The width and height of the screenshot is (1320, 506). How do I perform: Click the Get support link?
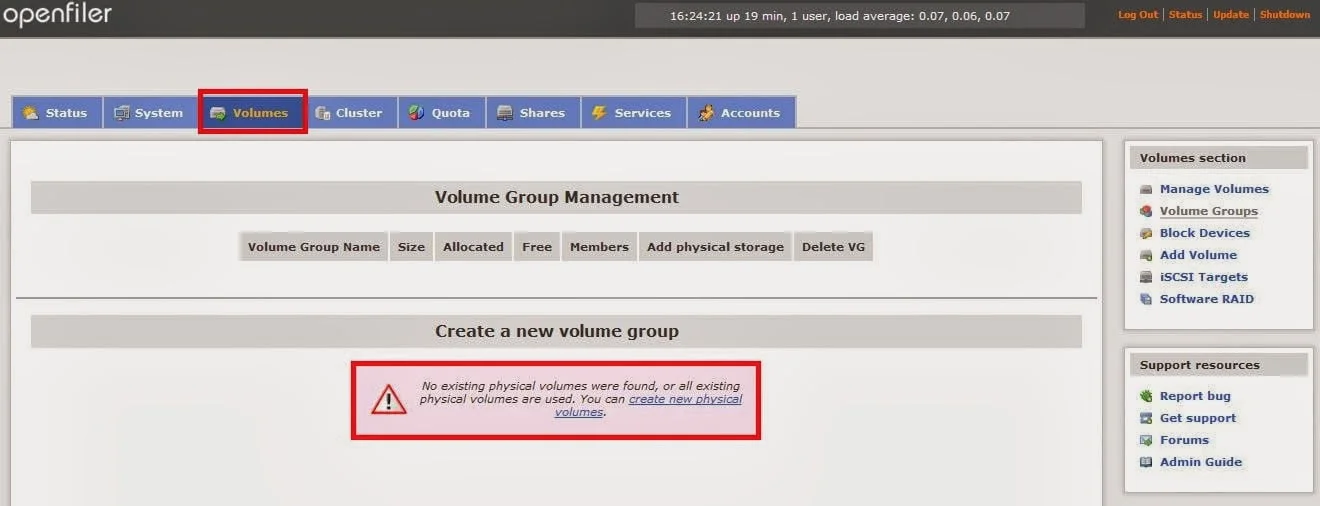pyautogui.click(x=1197, y=418)
